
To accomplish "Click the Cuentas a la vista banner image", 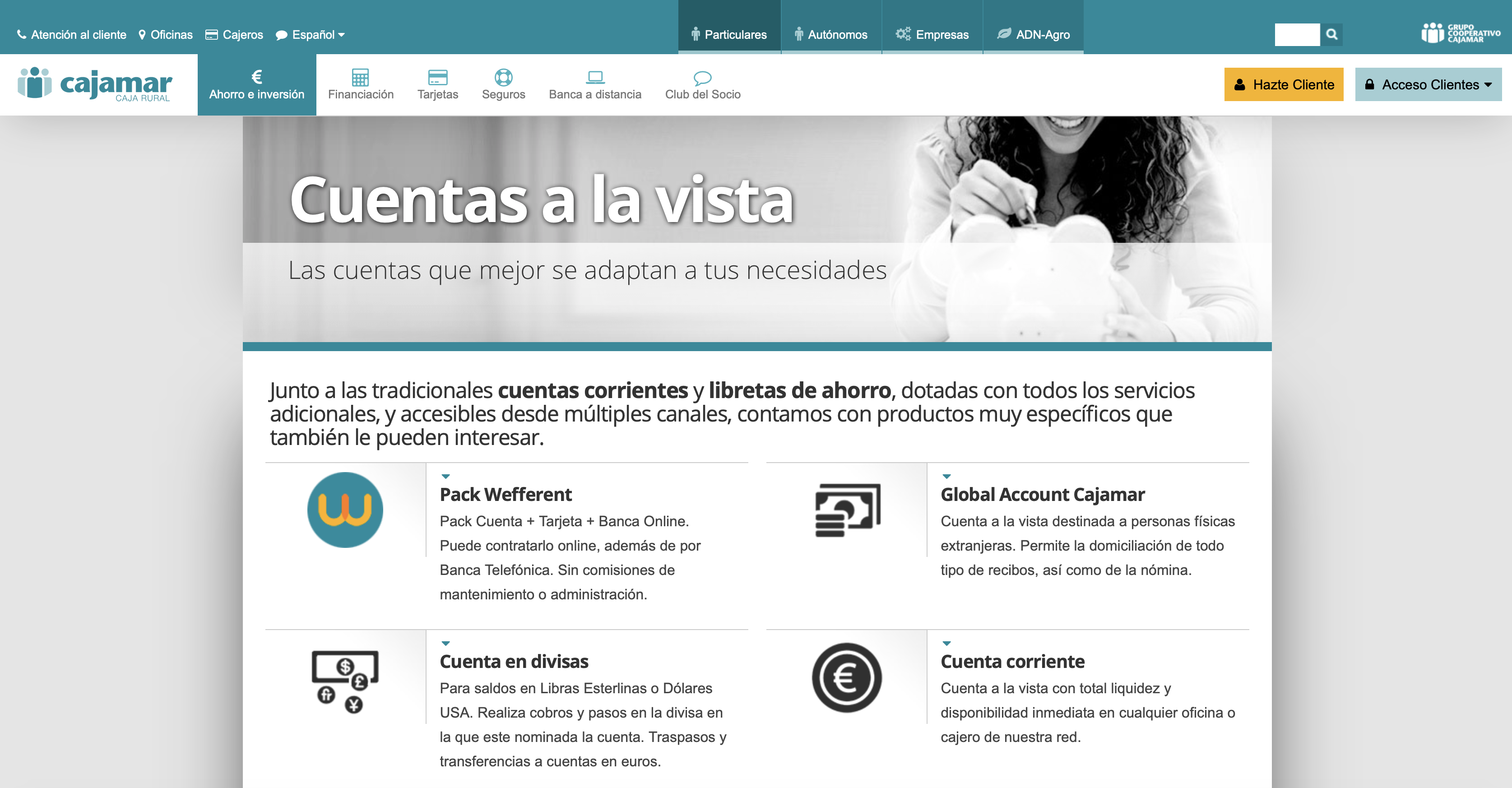I will pyautogui.click(x=757, y=229).
